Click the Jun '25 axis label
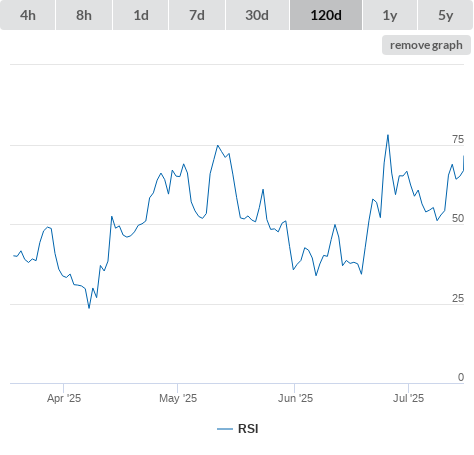Viewport: 474px width, 455px height. click(x=295, y=398)
